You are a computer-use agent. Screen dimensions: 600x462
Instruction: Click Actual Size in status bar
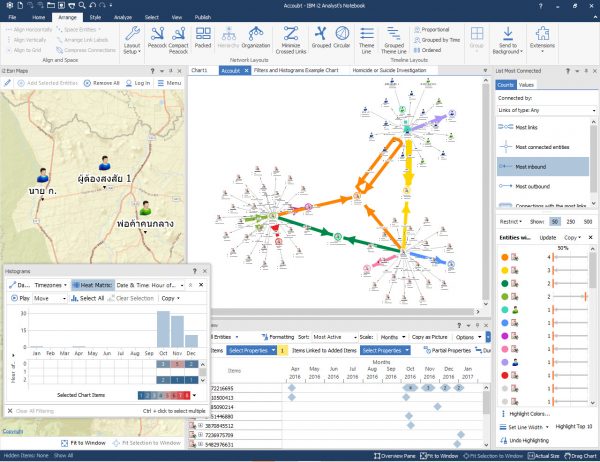(x=543, y=456)
